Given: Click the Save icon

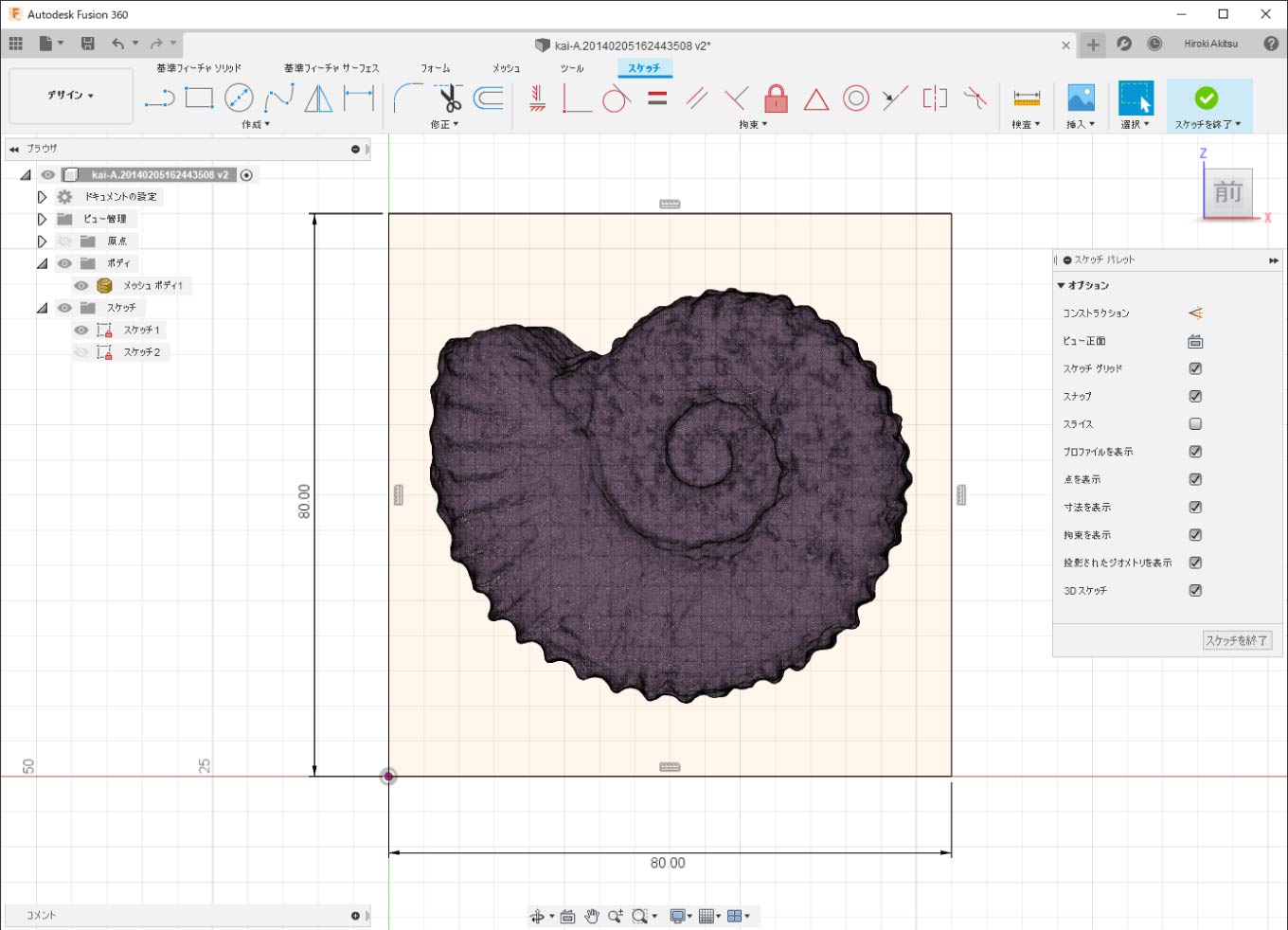Looking at the screenshot, I should [88, 44].
